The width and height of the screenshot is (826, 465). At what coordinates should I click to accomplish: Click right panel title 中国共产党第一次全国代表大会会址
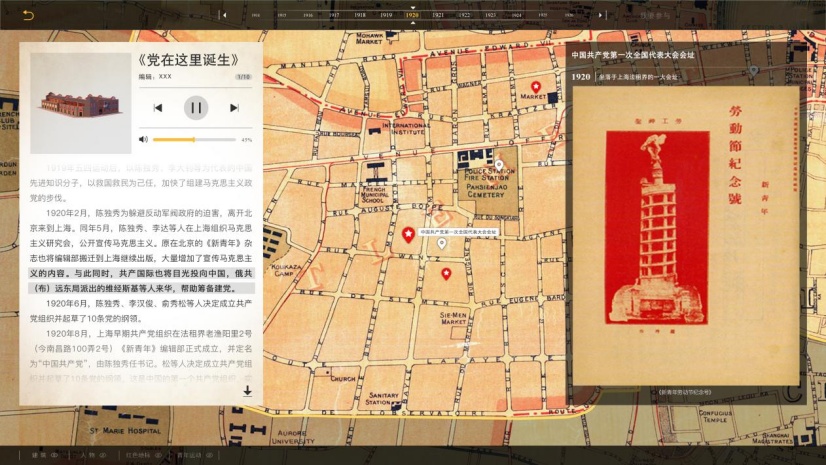tap(633, 55)
